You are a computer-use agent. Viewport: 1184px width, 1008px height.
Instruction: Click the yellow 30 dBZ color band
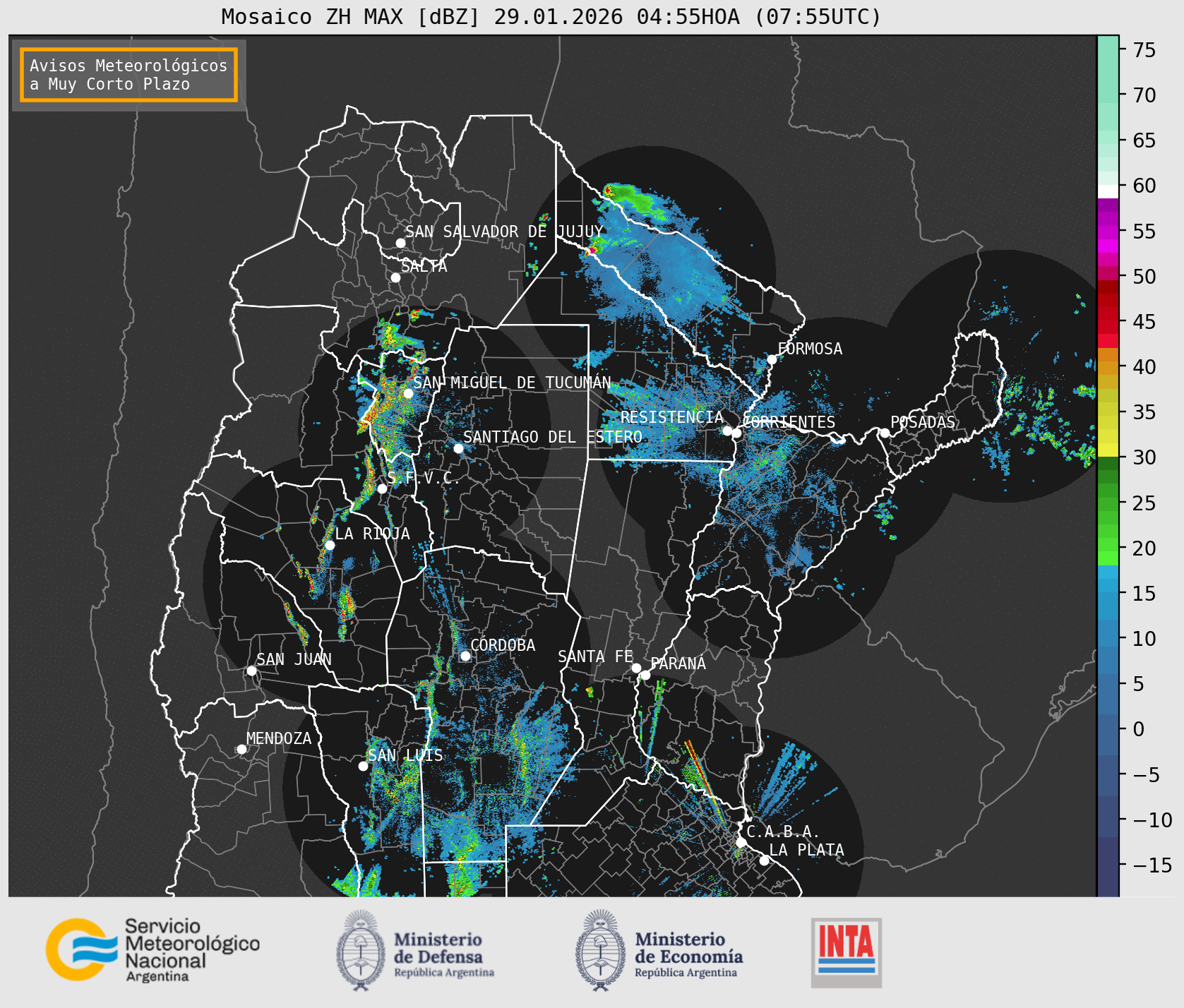click(1108, 450)
